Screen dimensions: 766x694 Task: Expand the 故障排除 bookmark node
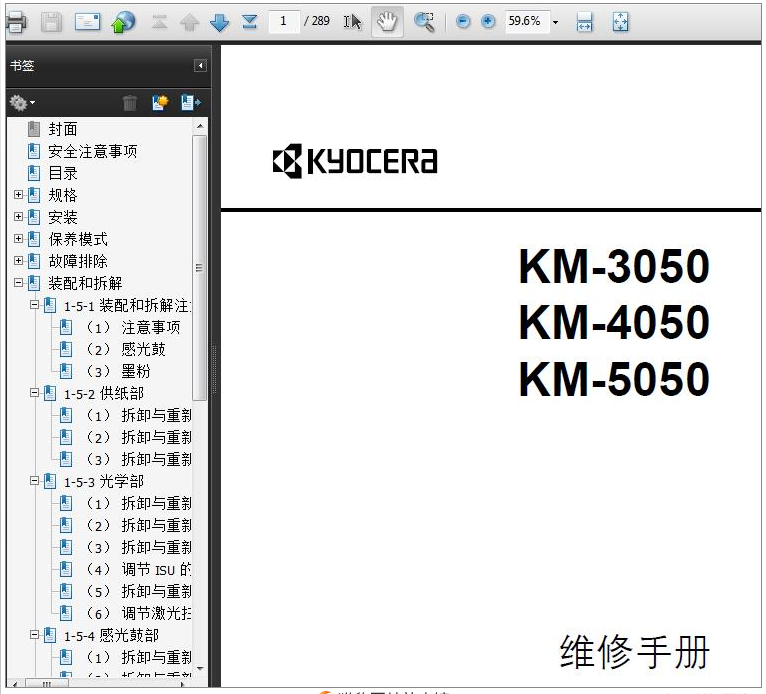click(x=19, y=261)
